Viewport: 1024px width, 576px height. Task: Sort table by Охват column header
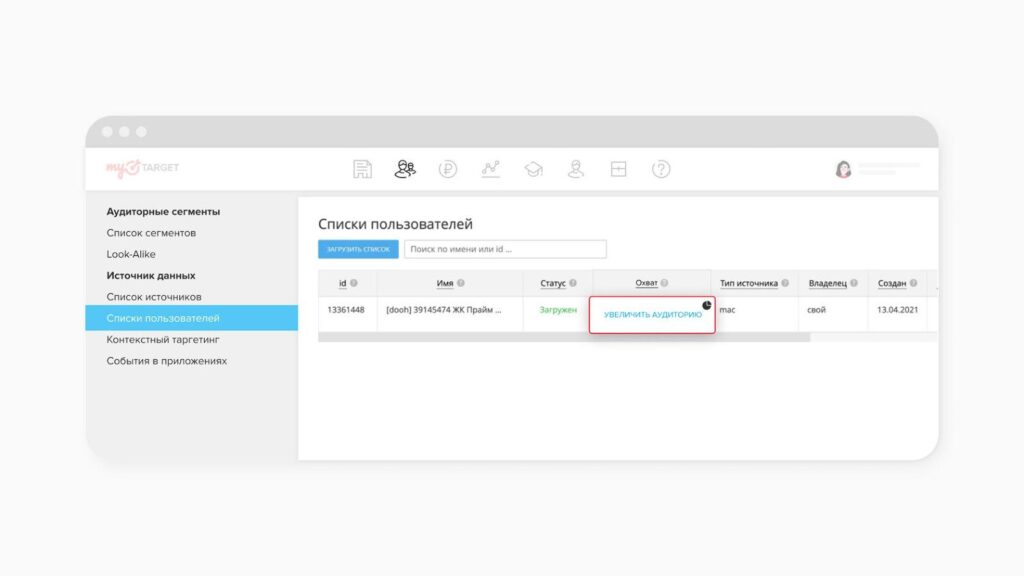[x=646, y=283]
